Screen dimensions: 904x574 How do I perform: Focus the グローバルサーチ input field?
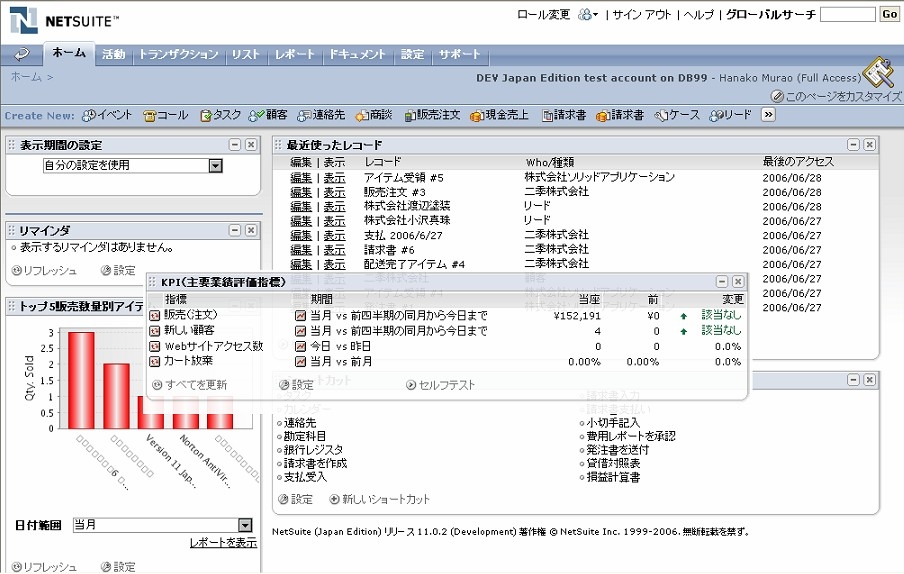click(848, 14)
